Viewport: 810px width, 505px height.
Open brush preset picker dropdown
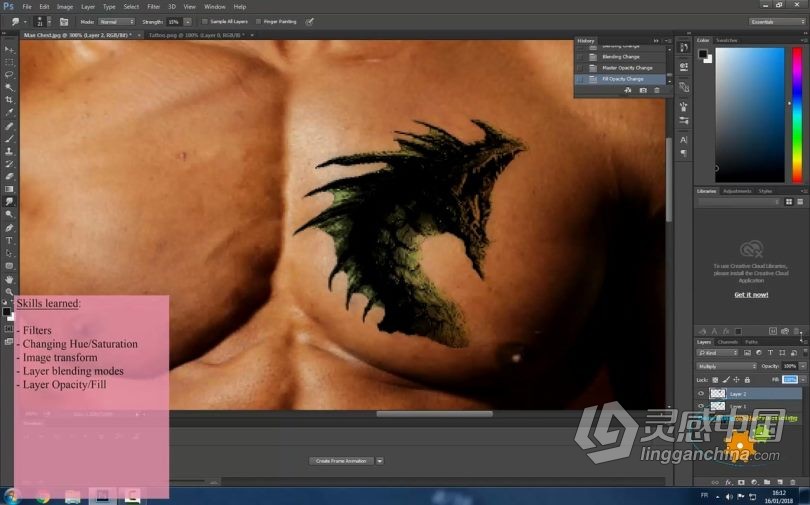49,22
